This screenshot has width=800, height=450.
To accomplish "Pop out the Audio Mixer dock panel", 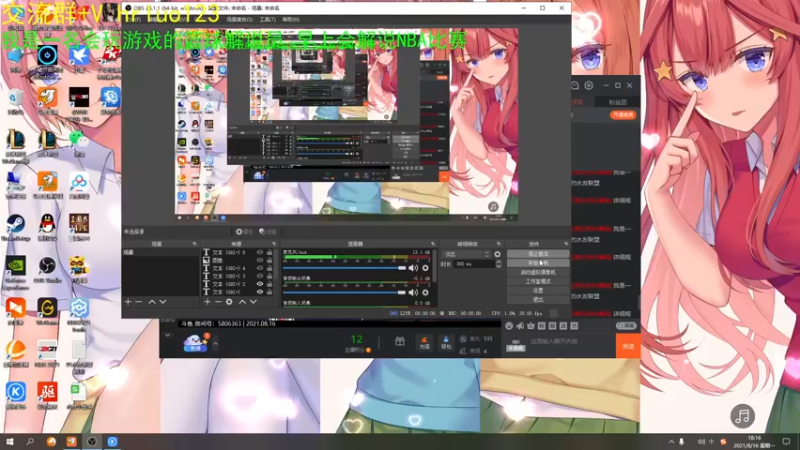I will [433, 244].
